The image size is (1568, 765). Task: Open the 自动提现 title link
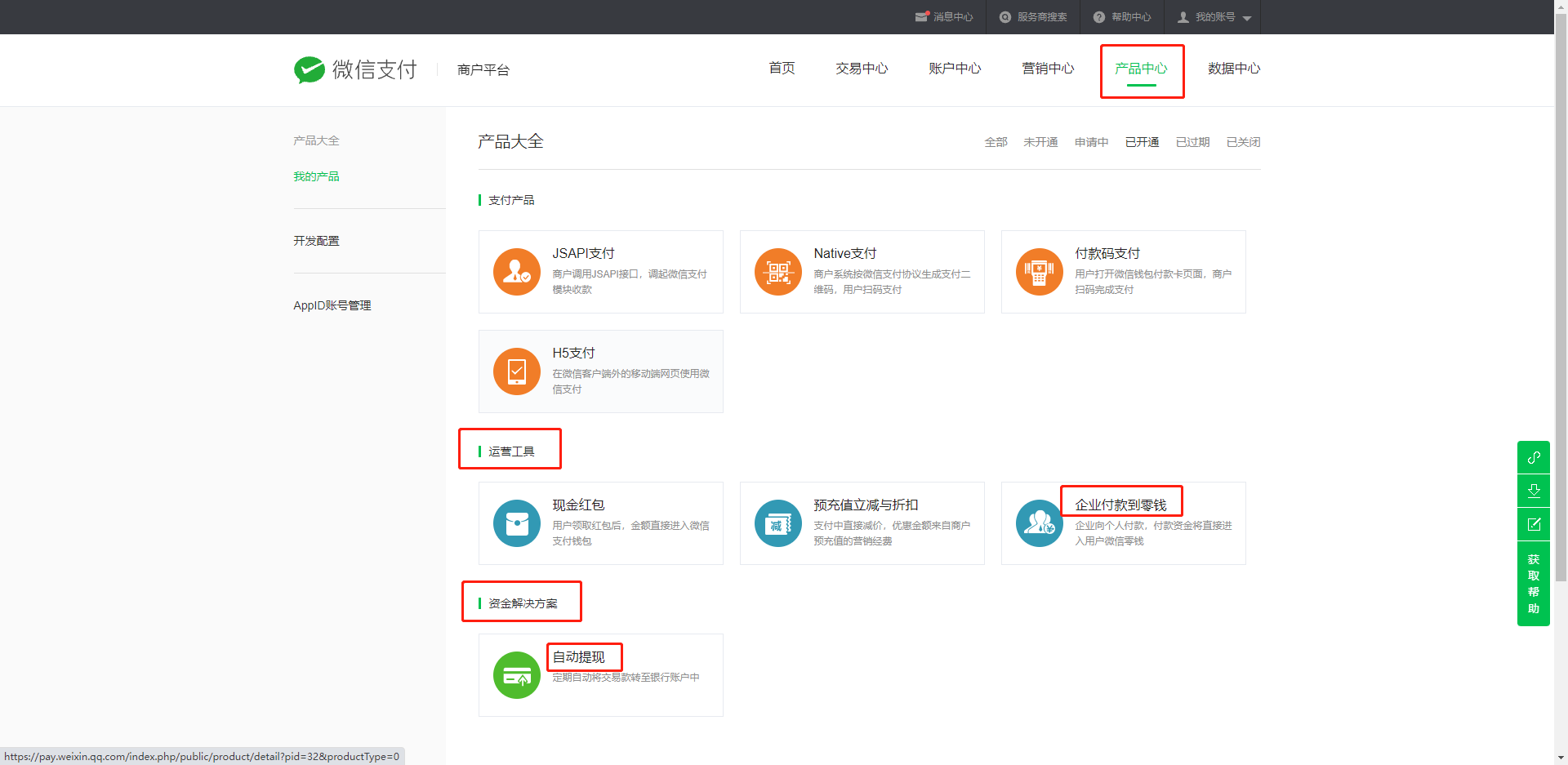click(x=578, y=657)
